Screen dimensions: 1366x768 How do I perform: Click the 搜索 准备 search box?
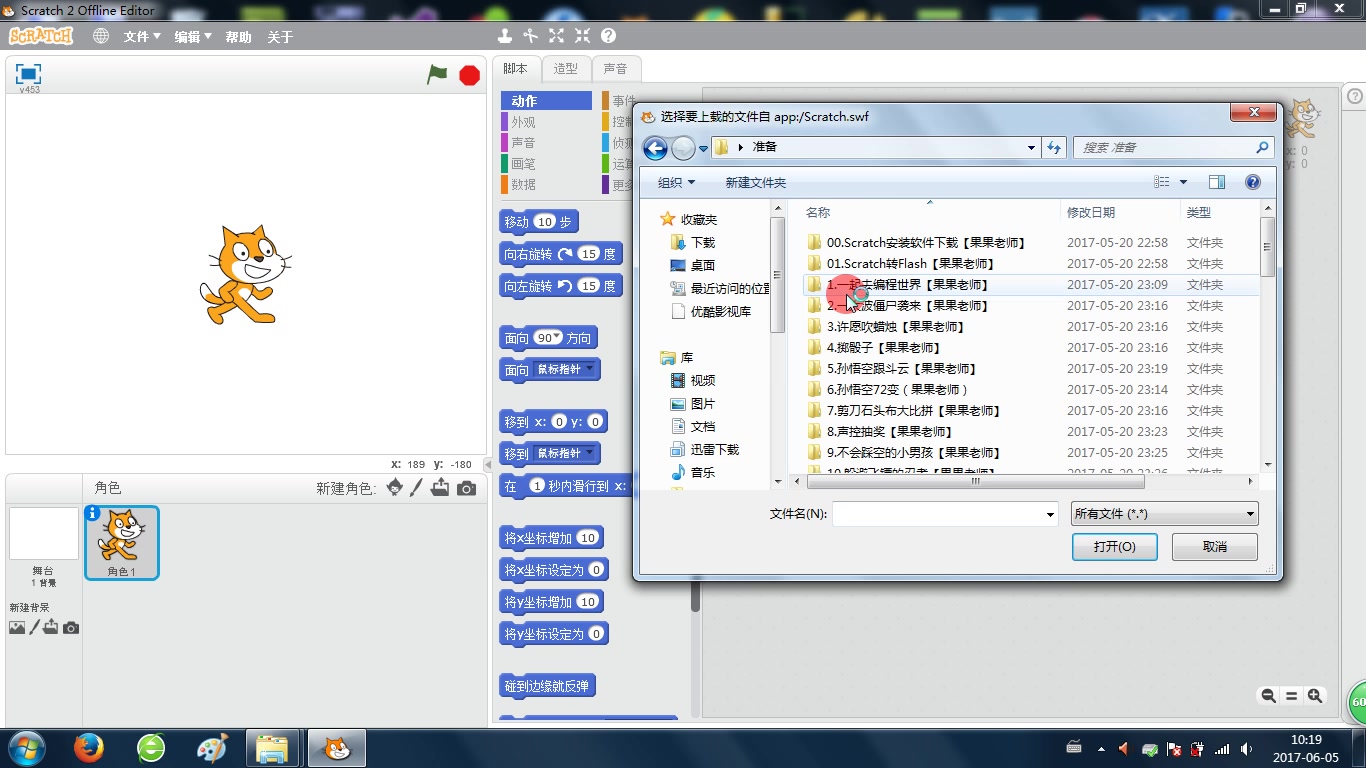[x=1174, y=147]
